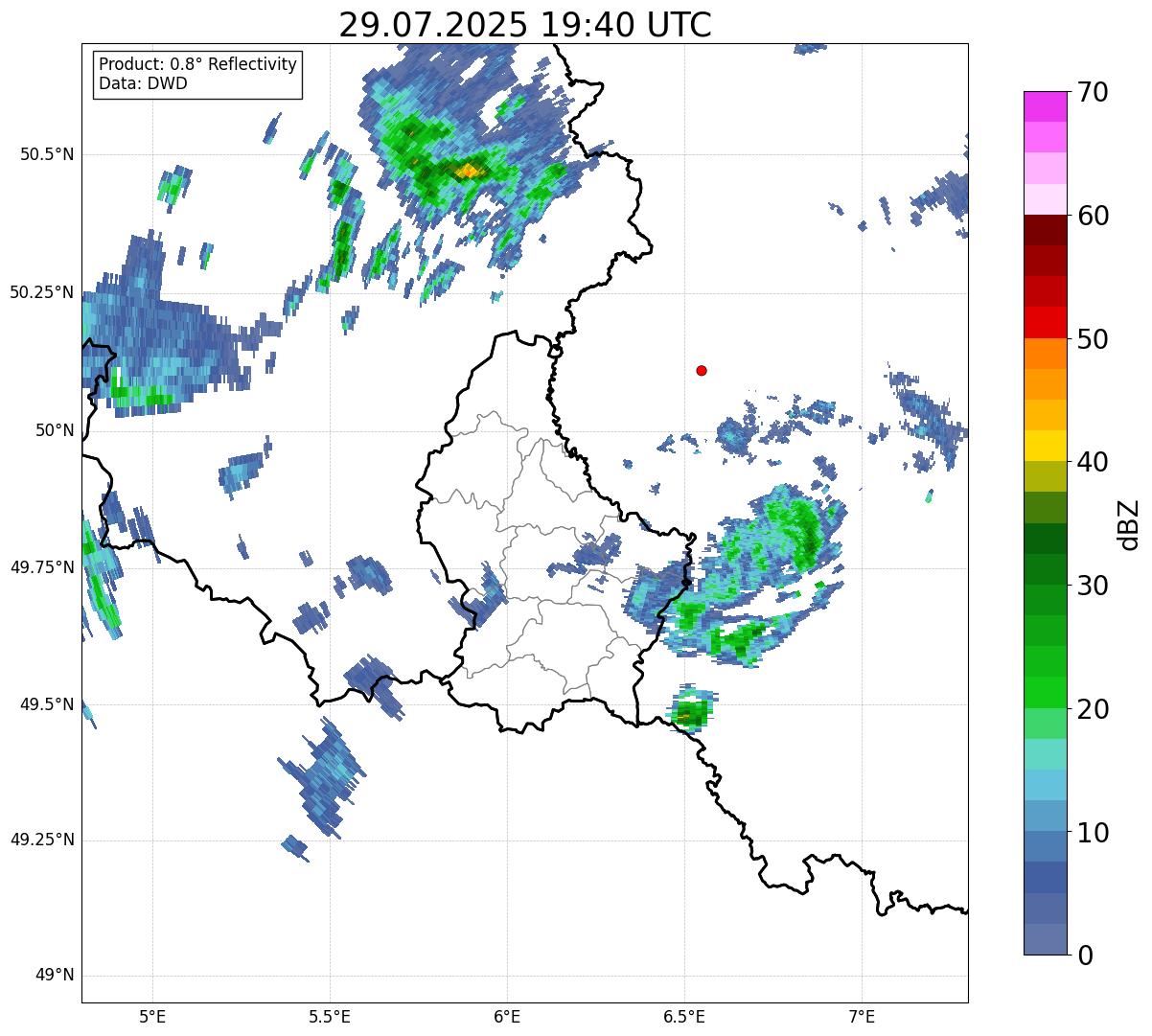The width and height of the screenshot is (1152, 1036).
Task: Click the colorbar tick label "70"
Action: tap(1093, 92)
